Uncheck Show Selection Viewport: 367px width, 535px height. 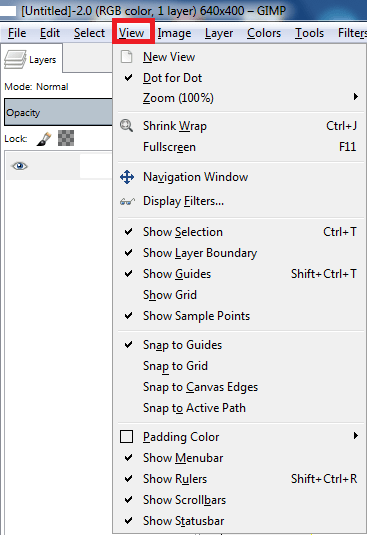coord(239,232)
